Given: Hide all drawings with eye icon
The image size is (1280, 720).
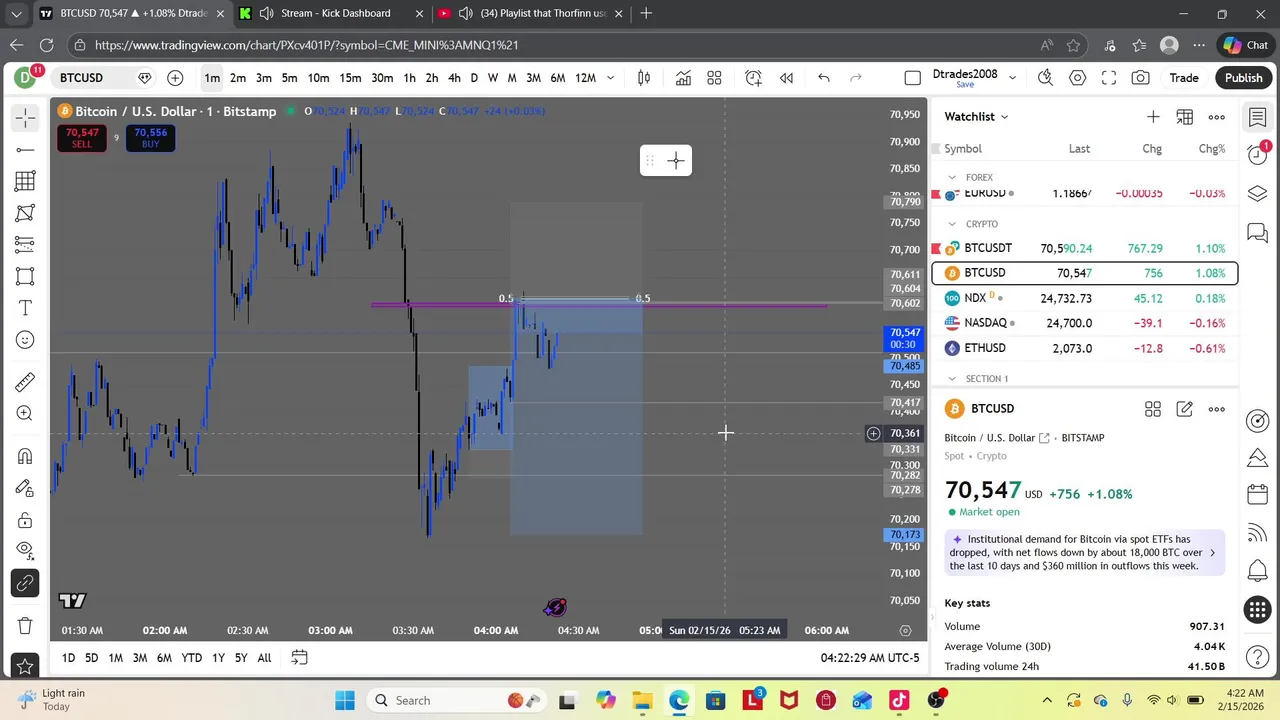Looking at the screenshot, I should 25,551.
